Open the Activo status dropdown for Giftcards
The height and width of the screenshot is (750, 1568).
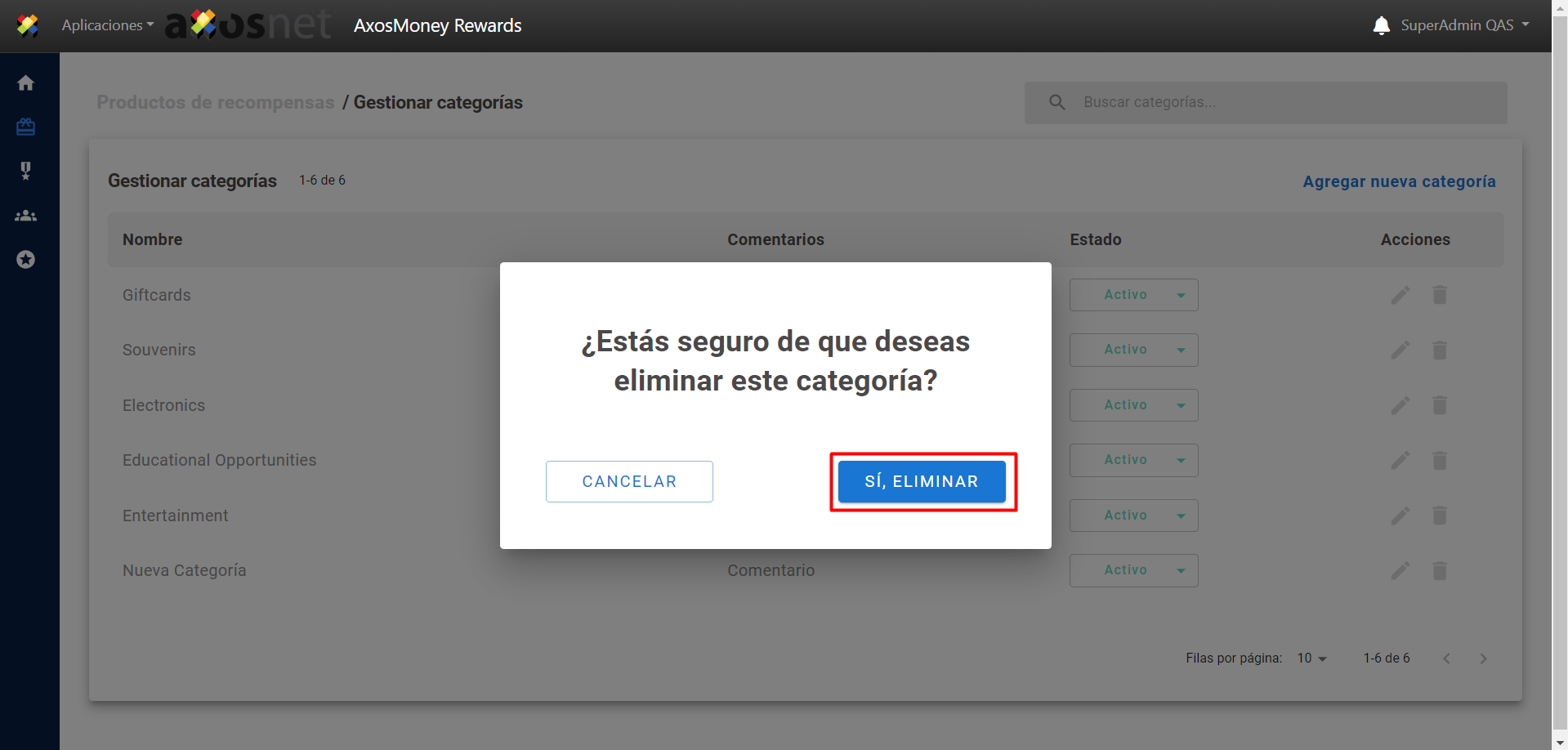click(x=1133, y=295)
